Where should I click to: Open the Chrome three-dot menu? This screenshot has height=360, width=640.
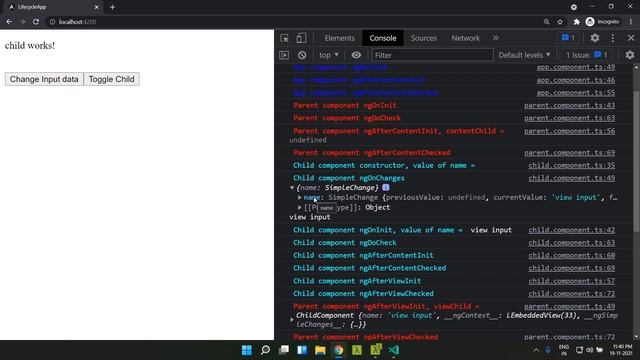[x=631, y=22]
